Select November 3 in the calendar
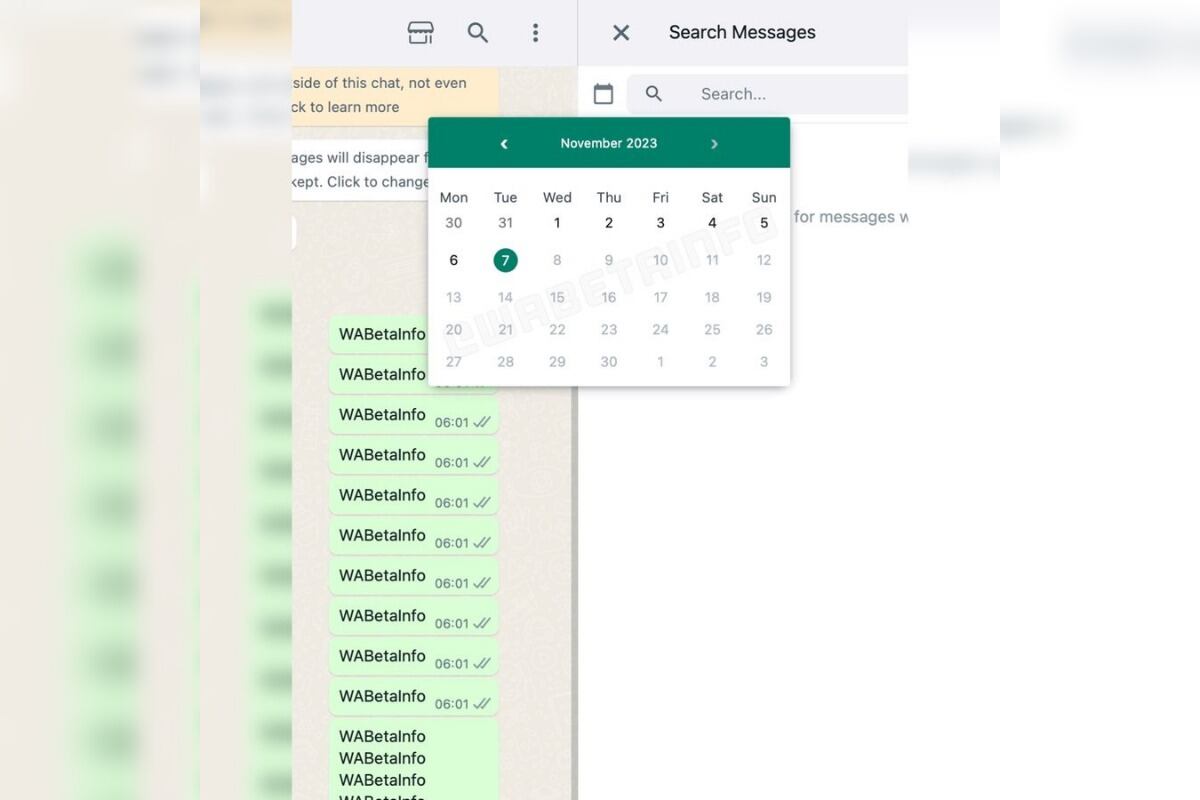Screen dimensions: 1200x800 click(660, 223)
